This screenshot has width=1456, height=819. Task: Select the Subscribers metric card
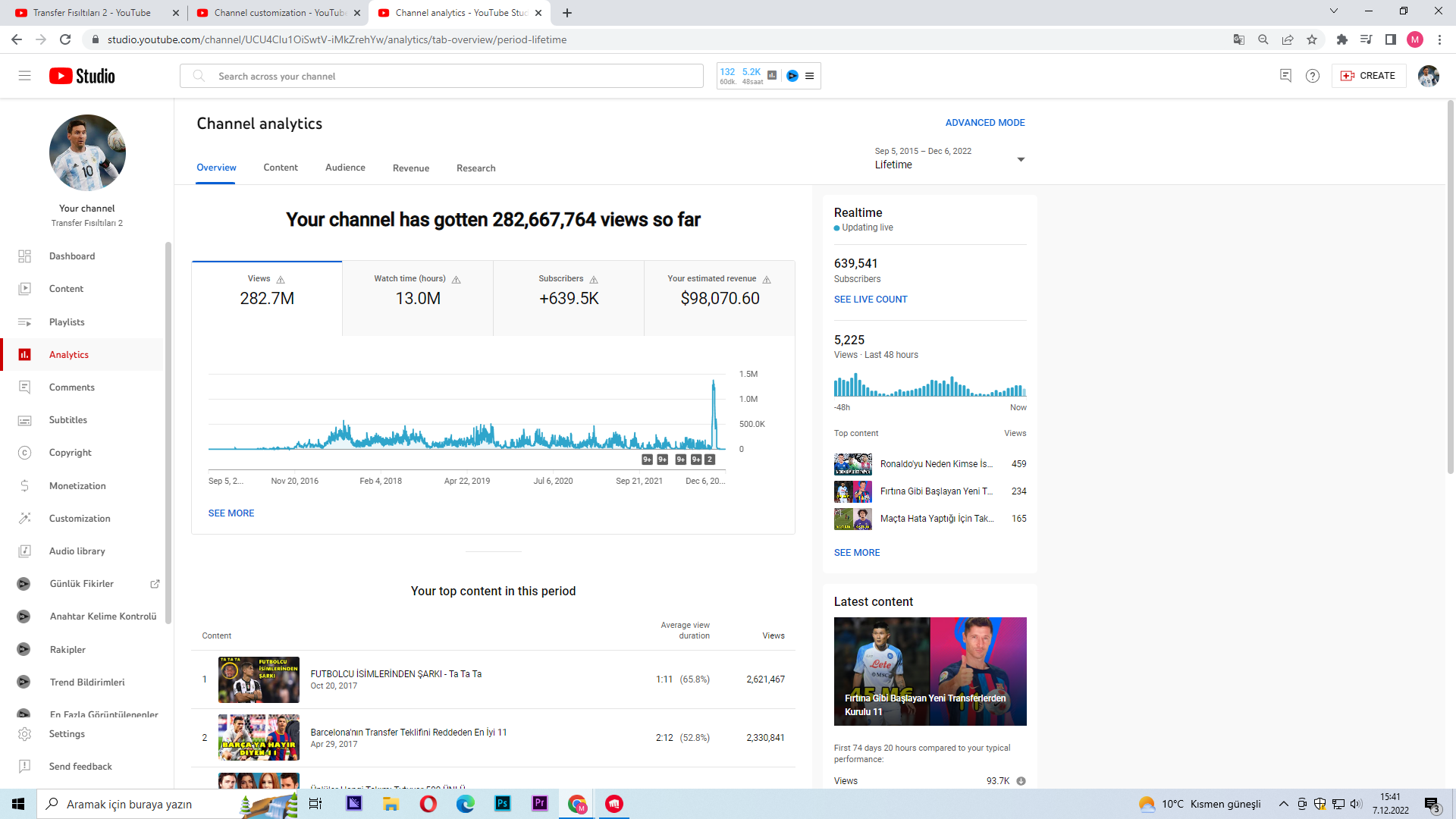tap(569, 298)
